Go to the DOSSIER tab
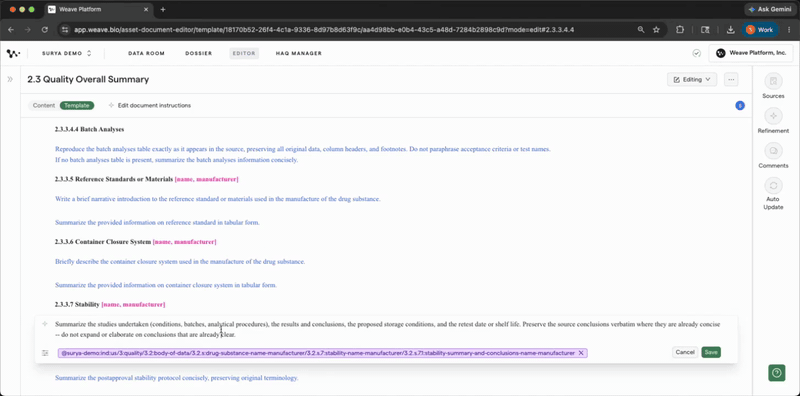 click(x=198, y=53)
